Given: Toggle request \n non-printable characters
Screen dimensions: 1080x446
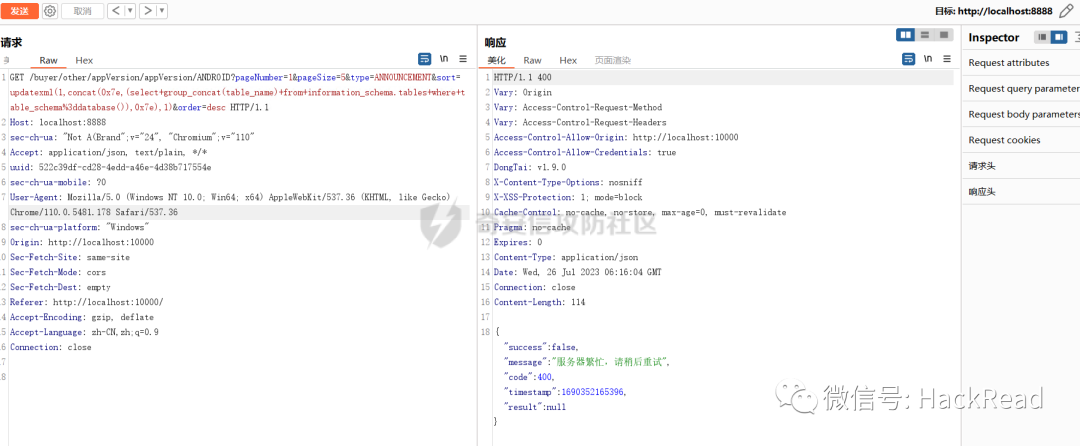Looking at the screenshot, I should (x=444, y=59).
